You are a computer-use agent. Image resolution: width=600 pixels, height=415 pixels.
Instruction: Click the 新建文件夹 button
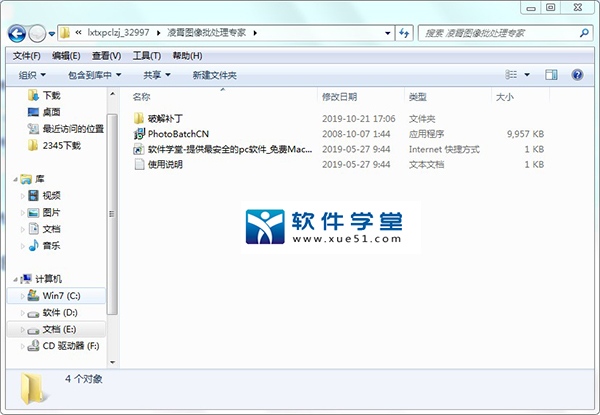[x=214, y=75]
